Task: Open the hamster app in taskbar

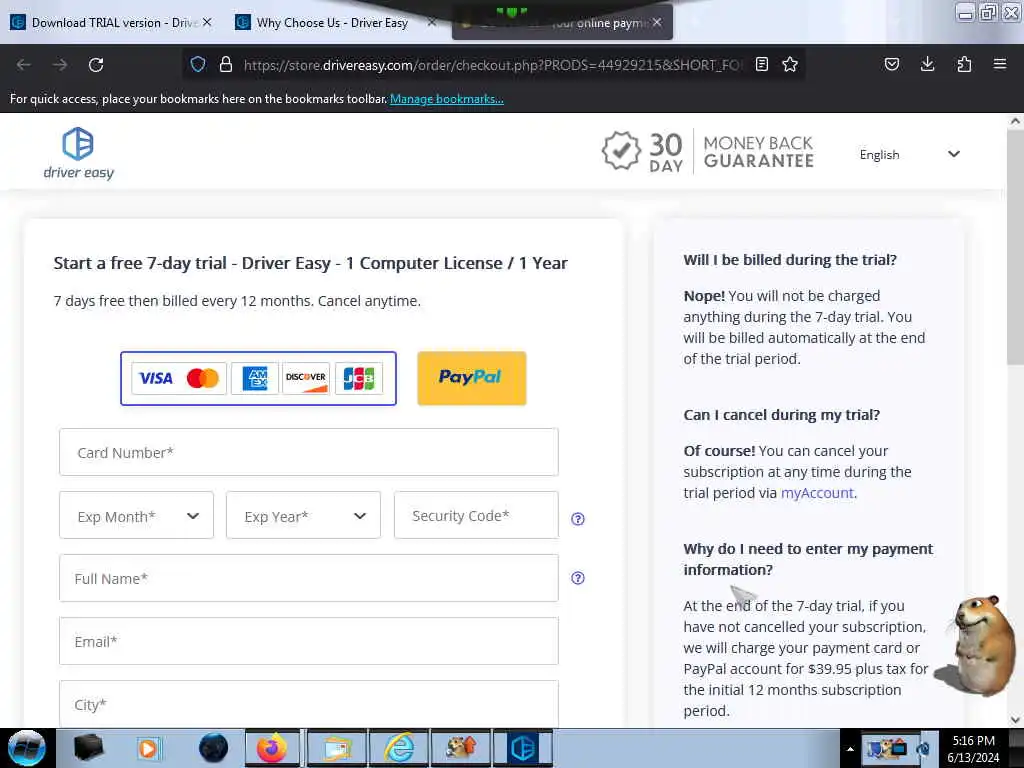Action: pos(461,748)
